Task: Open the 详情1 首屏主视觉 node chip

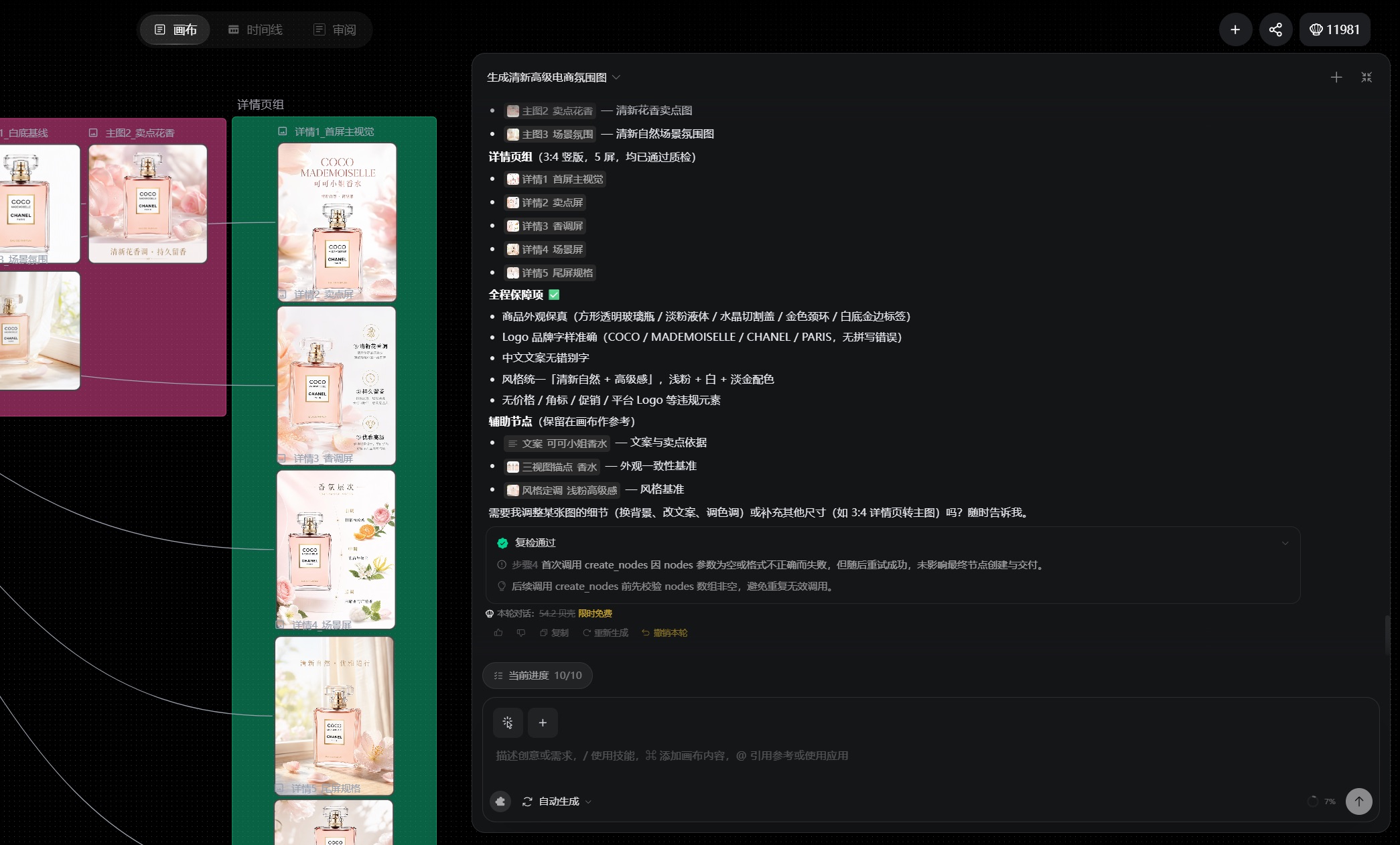Action: point(555,179)
